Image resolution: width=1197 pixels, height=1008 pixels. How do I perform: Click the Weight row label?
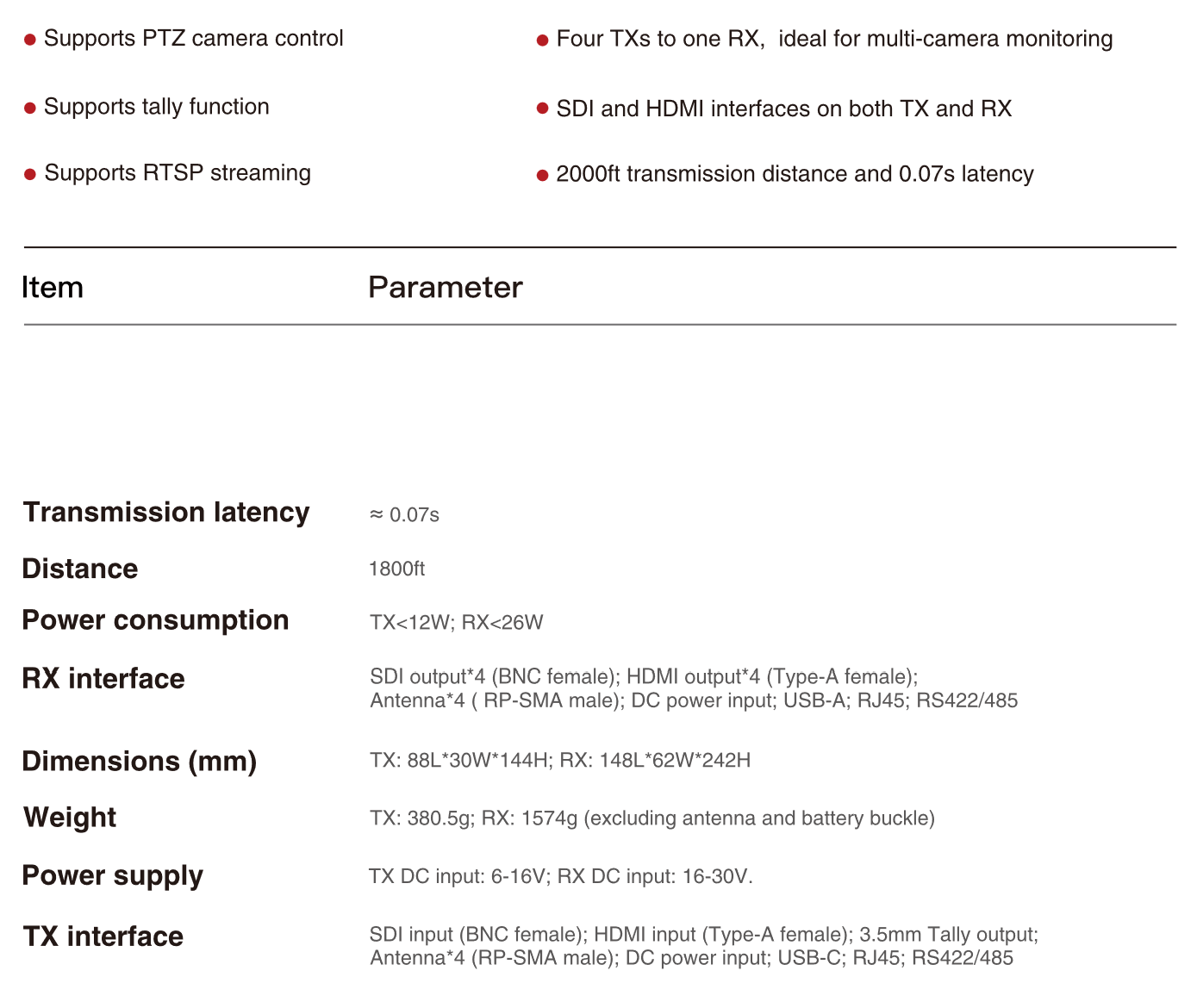point(70,818)
